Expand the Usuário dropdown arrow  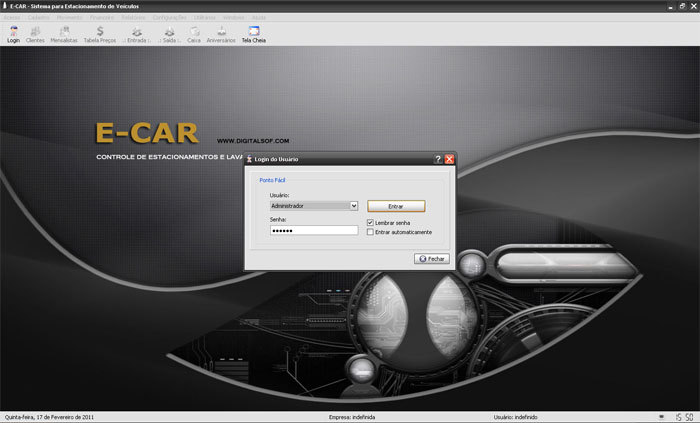pyautogui.click(x=354, y=206)
